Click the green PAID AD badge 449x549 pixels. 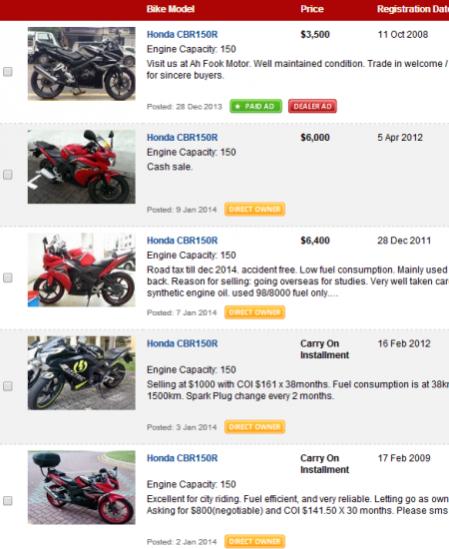point(256,106)
